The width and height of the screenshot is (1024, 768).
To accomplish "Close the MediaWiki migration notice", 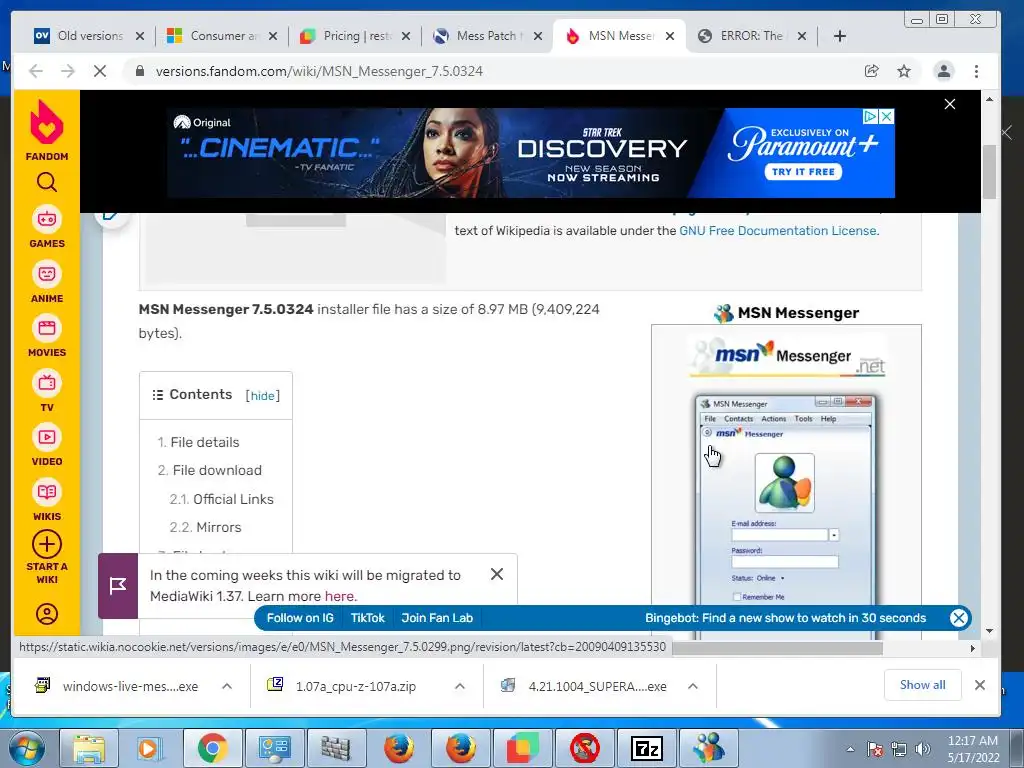I will [x=497, y=574].
